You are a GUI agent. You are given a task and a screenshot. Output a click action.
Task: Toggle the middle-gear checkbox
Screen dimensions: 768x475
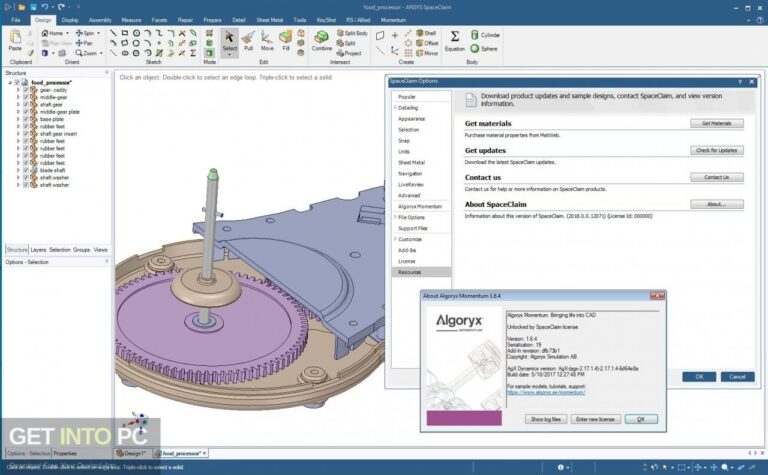(x=26, y=97)
